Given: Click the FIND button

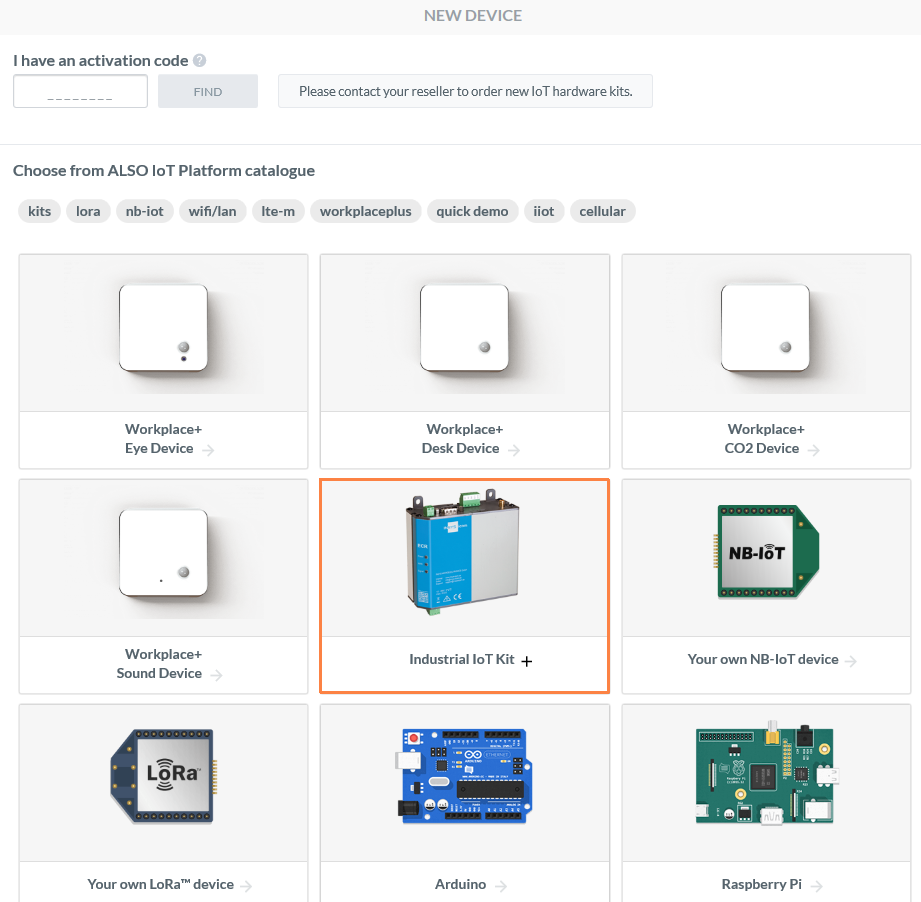Looking at the screenshot, I should coord(208,91).
